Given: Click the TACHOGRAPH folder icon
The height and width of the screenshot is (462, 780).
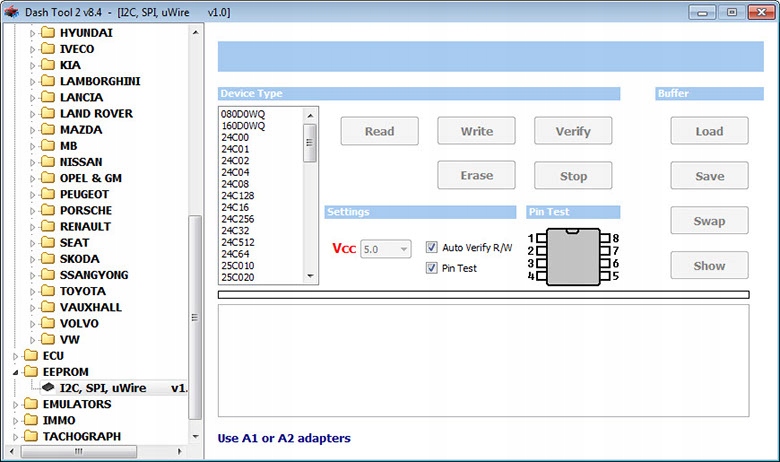Looking at the screenshot, I should (x=31, y=436).
